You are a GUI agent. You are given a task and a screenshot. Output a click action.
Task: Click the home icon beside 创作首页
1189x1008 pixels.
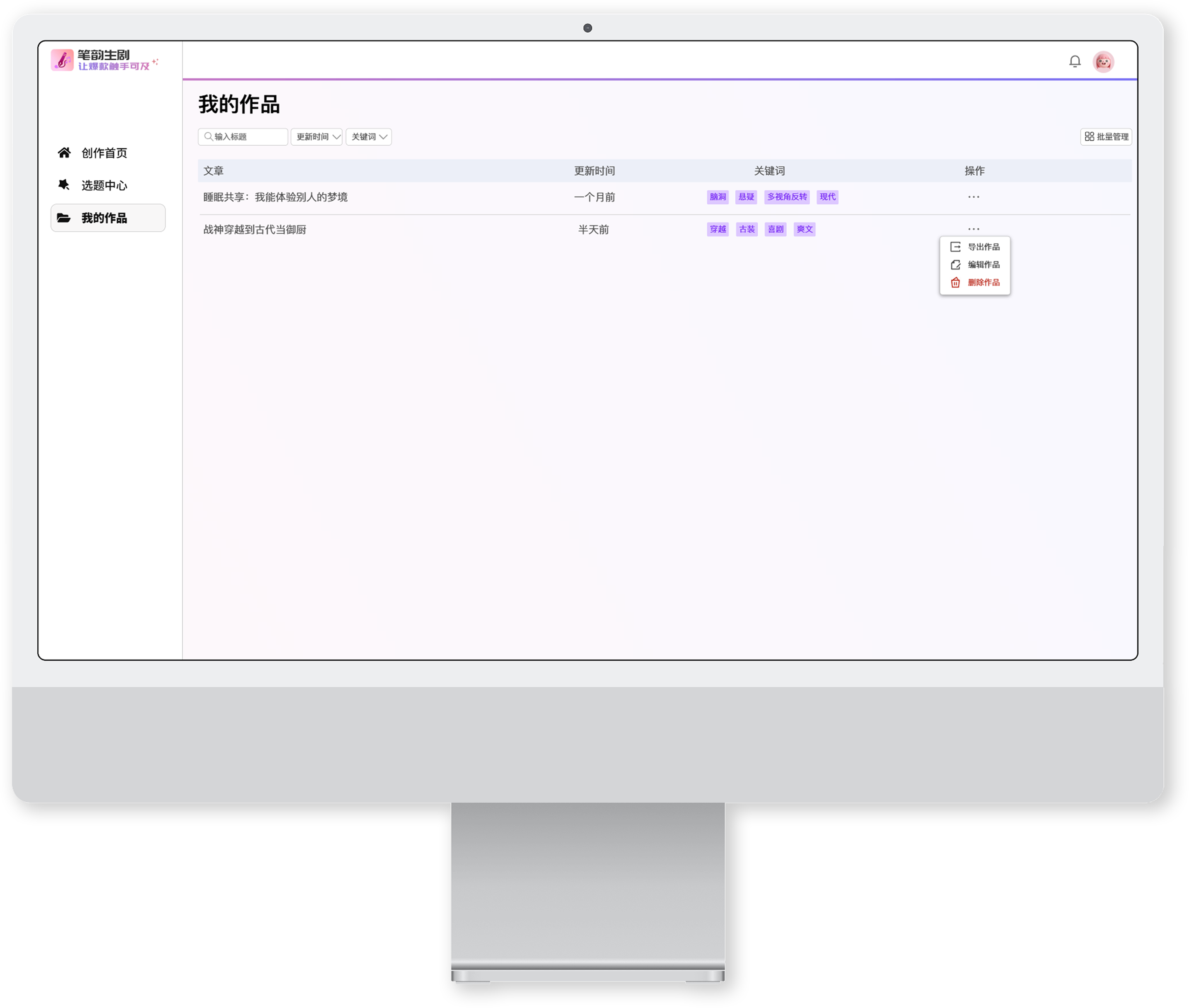[64, 152]
